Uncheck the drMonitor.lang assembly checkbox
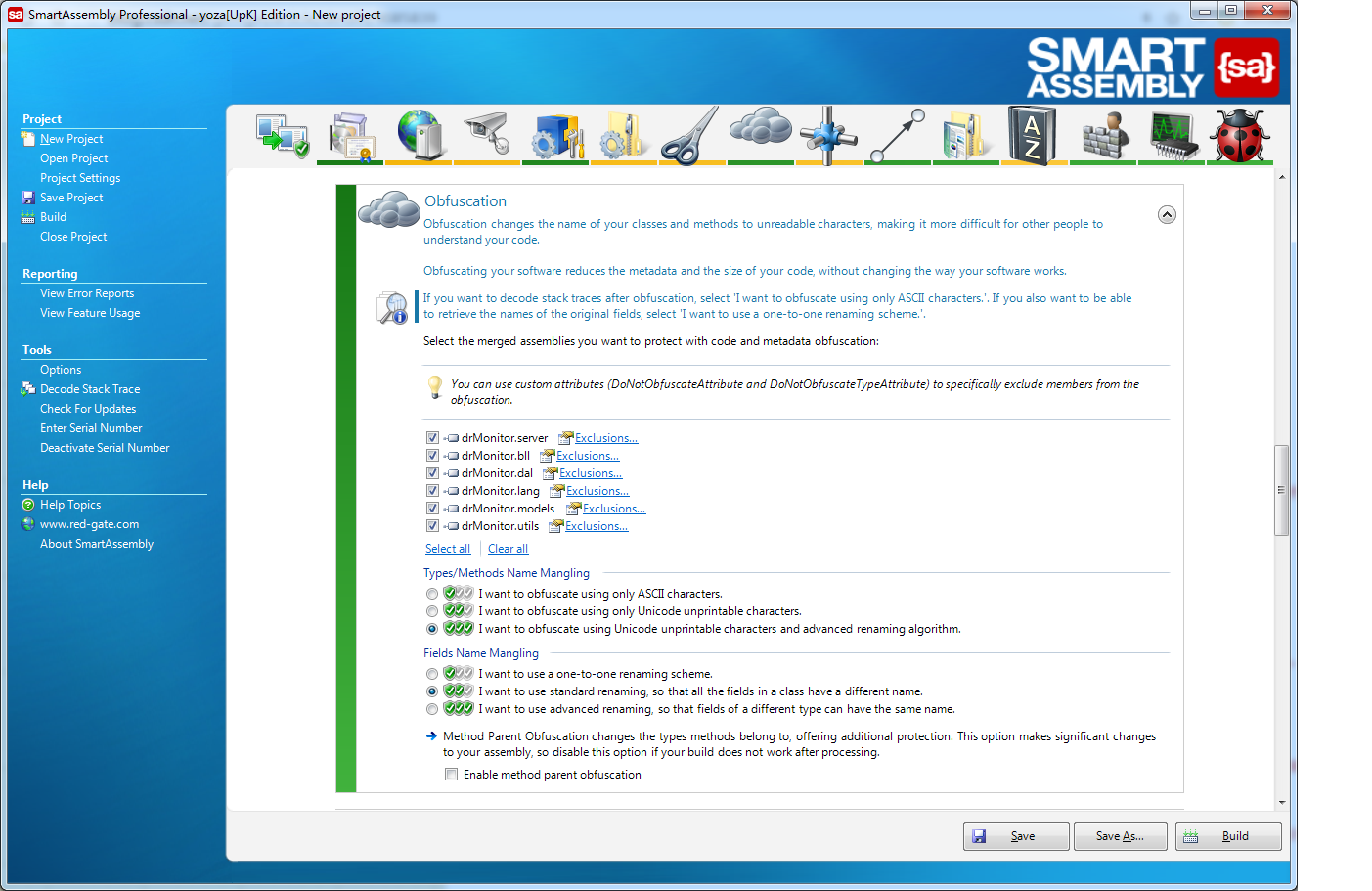This screenshot has width=1372, height=891. pos(432,491)
